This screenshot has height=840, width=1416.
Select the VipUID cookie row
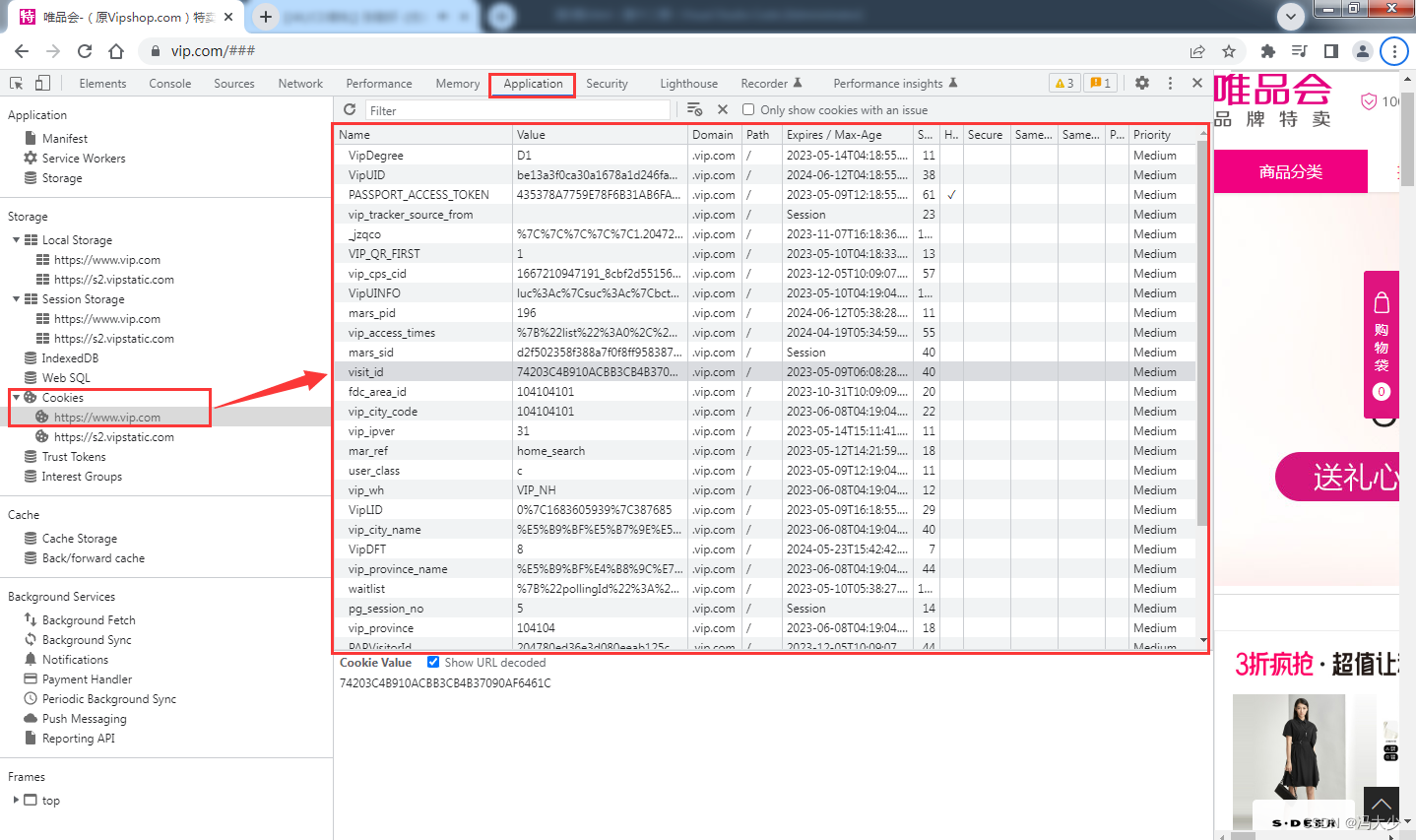point(765,174)
